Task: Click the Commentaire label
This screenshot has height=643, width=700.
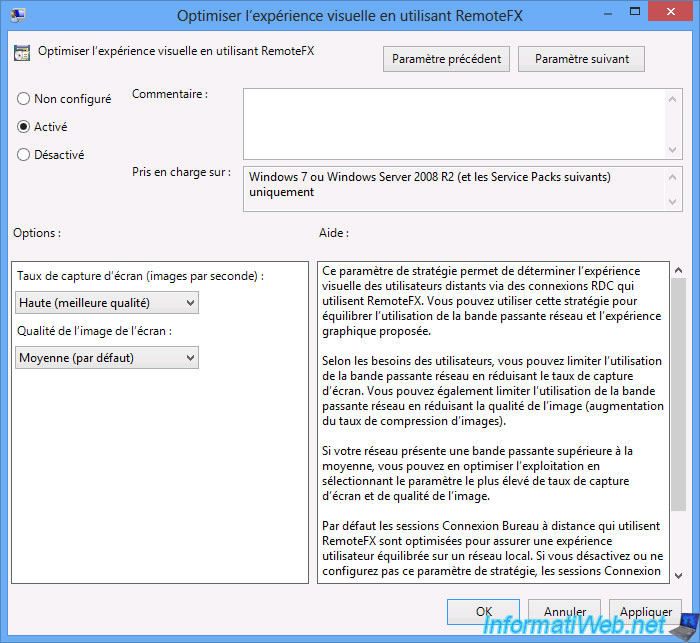Action: [x=170, y=94]
